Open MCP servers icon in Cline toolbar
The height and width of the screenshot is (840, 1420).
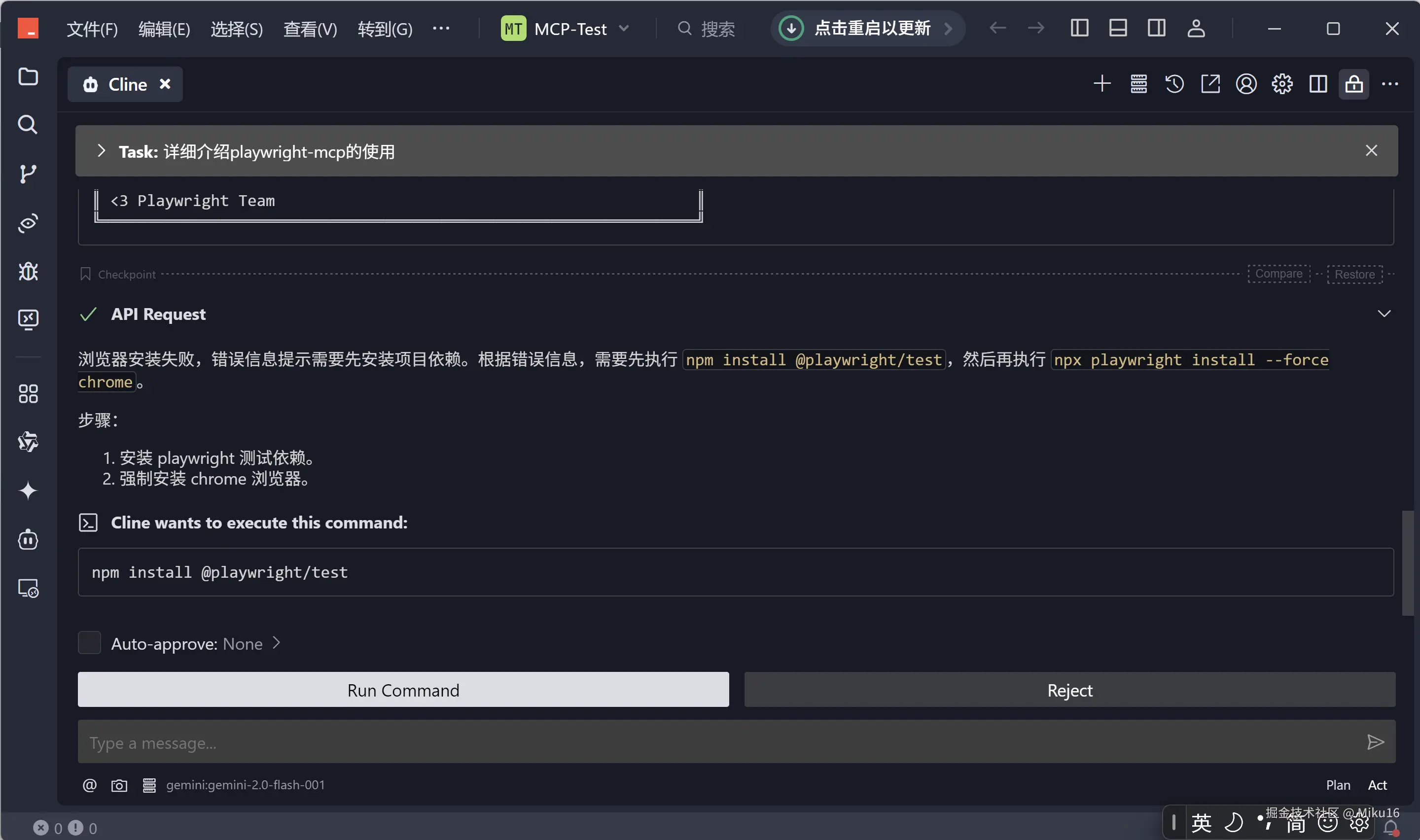[x=1138, y=84]
